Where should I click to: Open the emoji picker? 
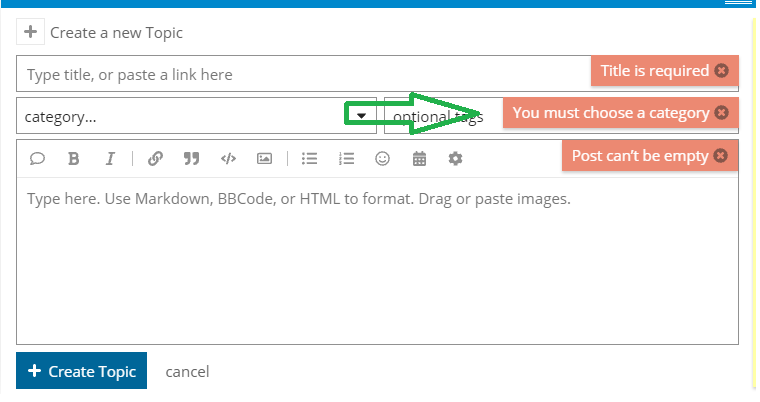(382, 159)
